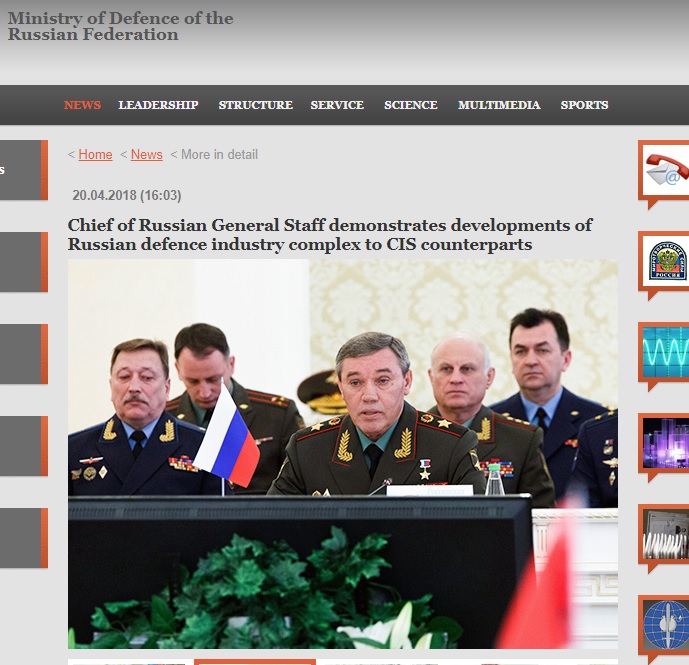
Task: Open the MULTIMEDIA menu item
Action: (499, 105)
